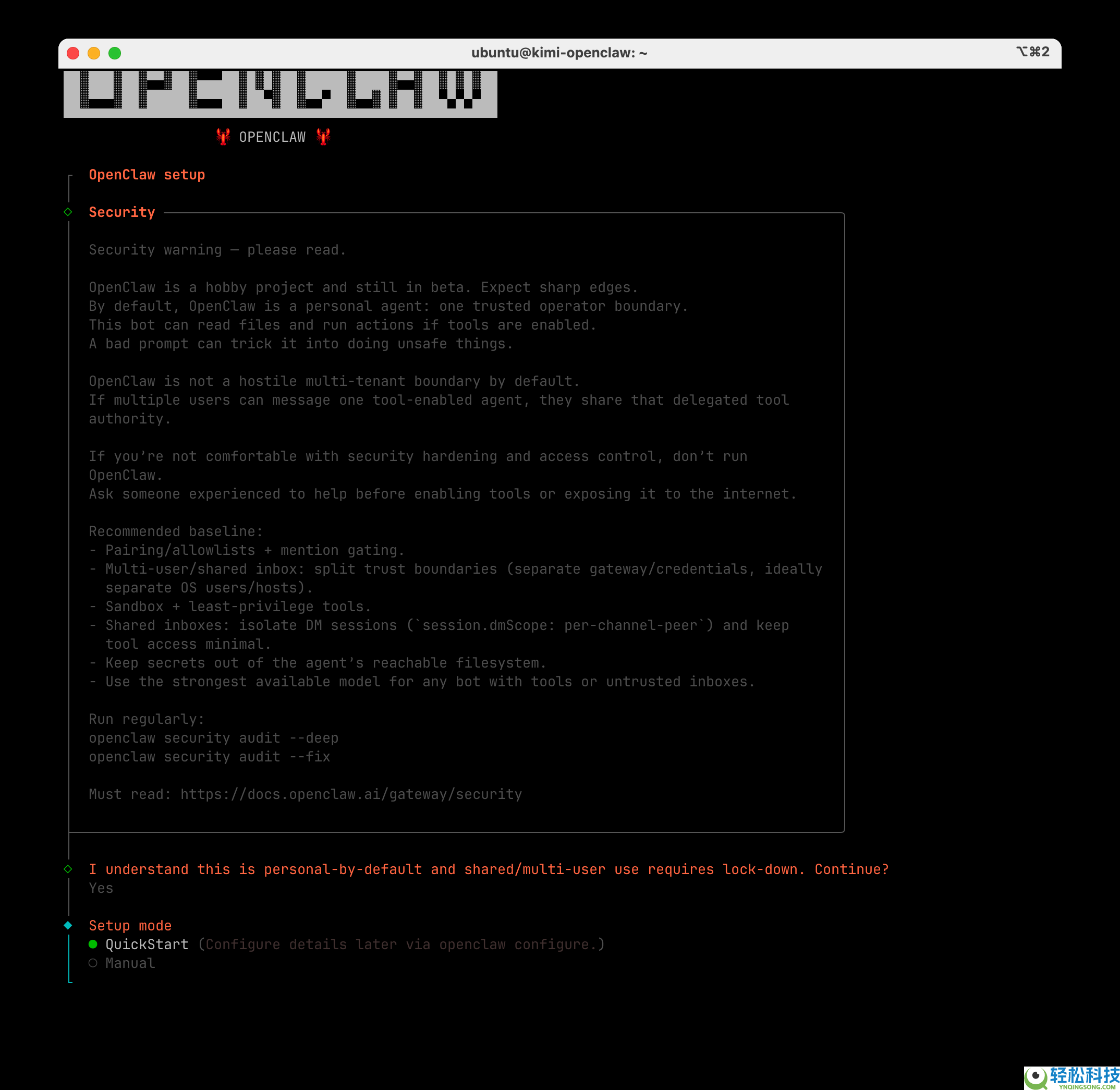The height and width of the screenshot is (1090, 1120).
Task: Click 'Security warning — please read.' line
Action: (217, 250)
